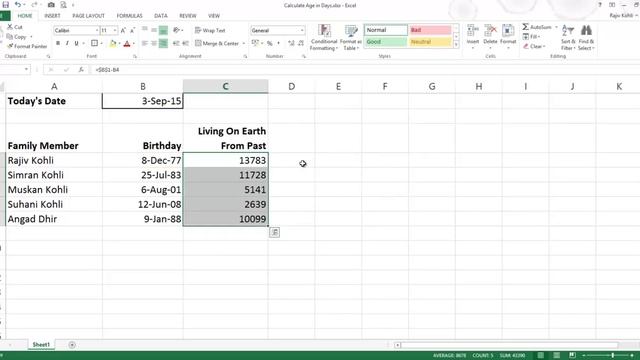Viewport: 640px width, 360px height.
Task: Open Find & Select
Action: pos(586,38)
